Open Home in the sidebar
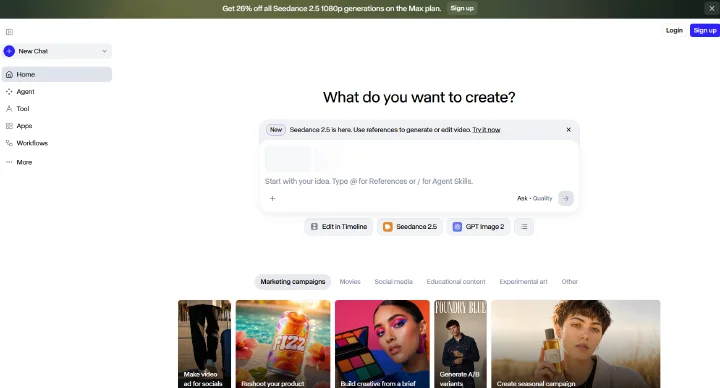 [x=57, y=74]
